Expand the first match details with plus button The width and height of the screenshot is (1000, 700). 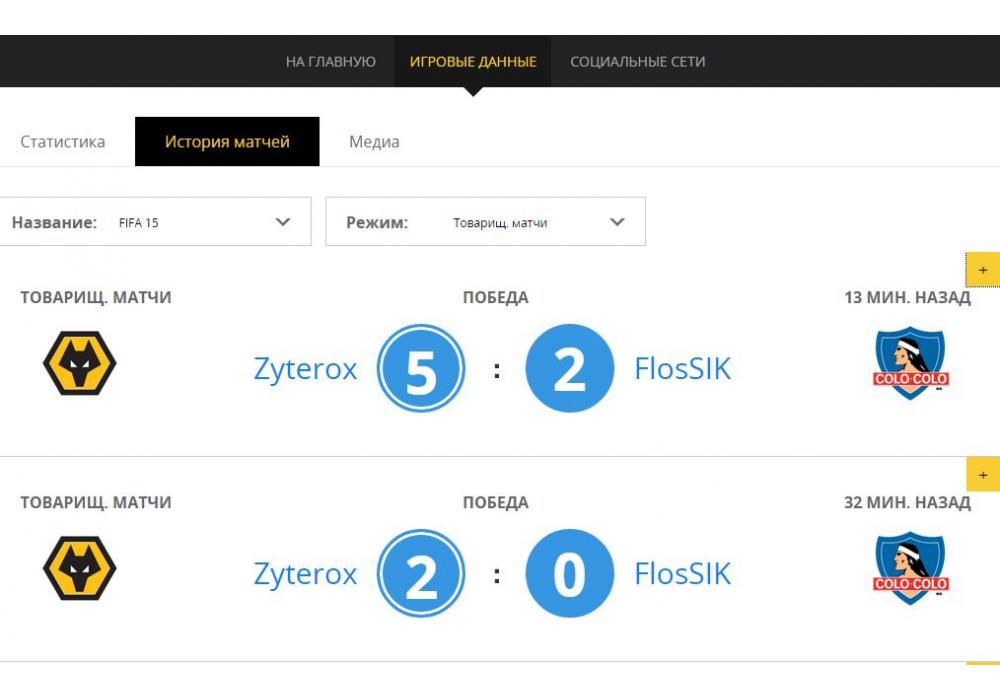coord(982,270)
